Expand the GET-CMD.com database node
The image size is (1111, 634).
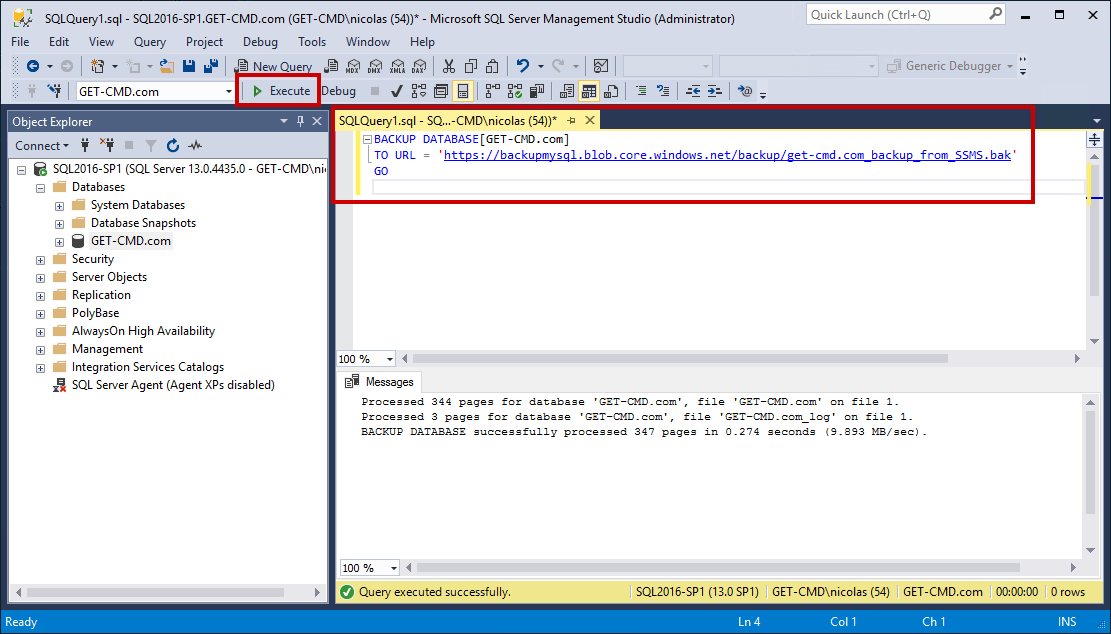point(60,242)
